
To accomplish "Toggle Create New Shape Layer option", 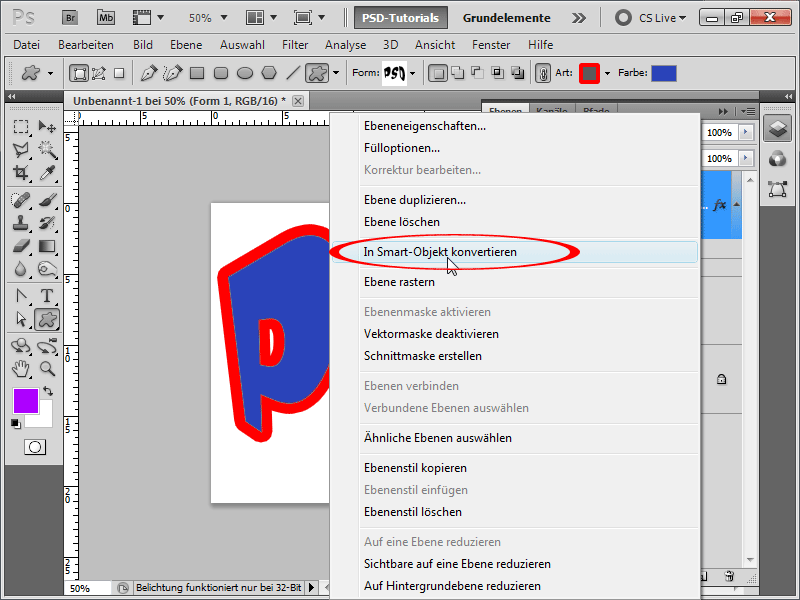I will [438, 73].
